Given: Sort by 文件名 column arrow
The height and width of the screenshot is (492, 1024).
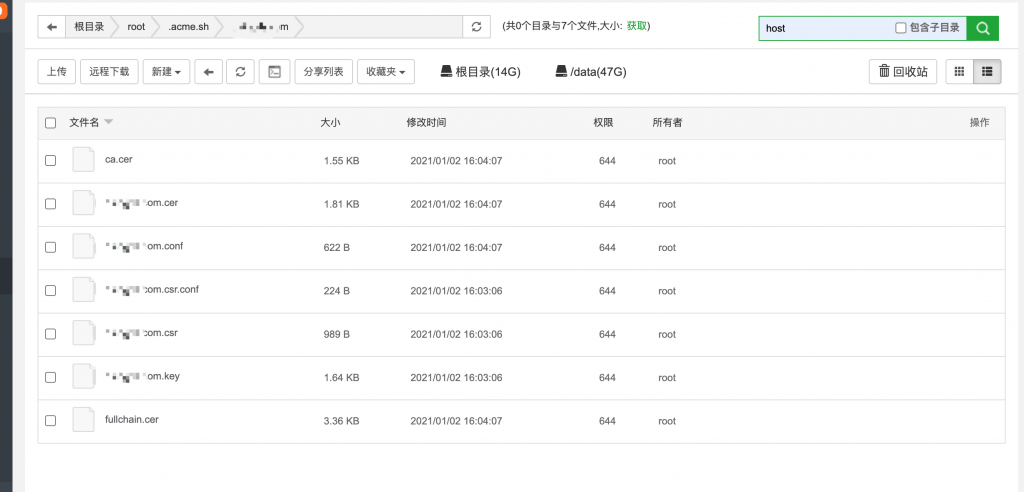Looking at the screenshot, I should coord(108,122).
